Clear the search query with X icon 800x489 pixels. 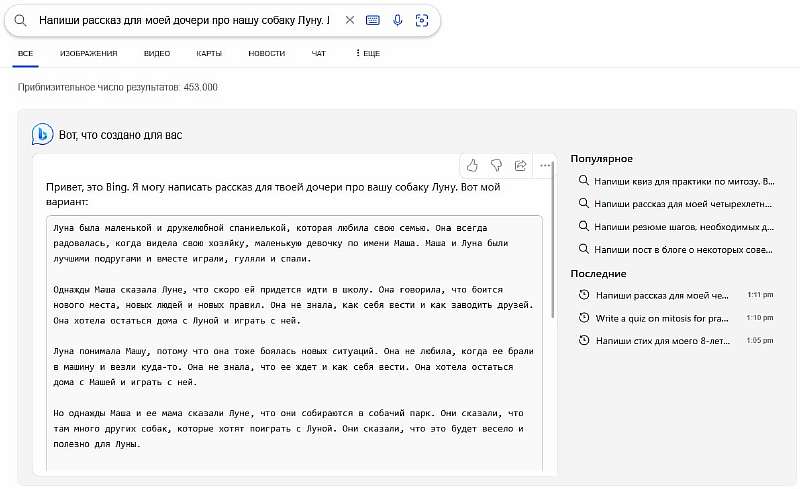349,20
